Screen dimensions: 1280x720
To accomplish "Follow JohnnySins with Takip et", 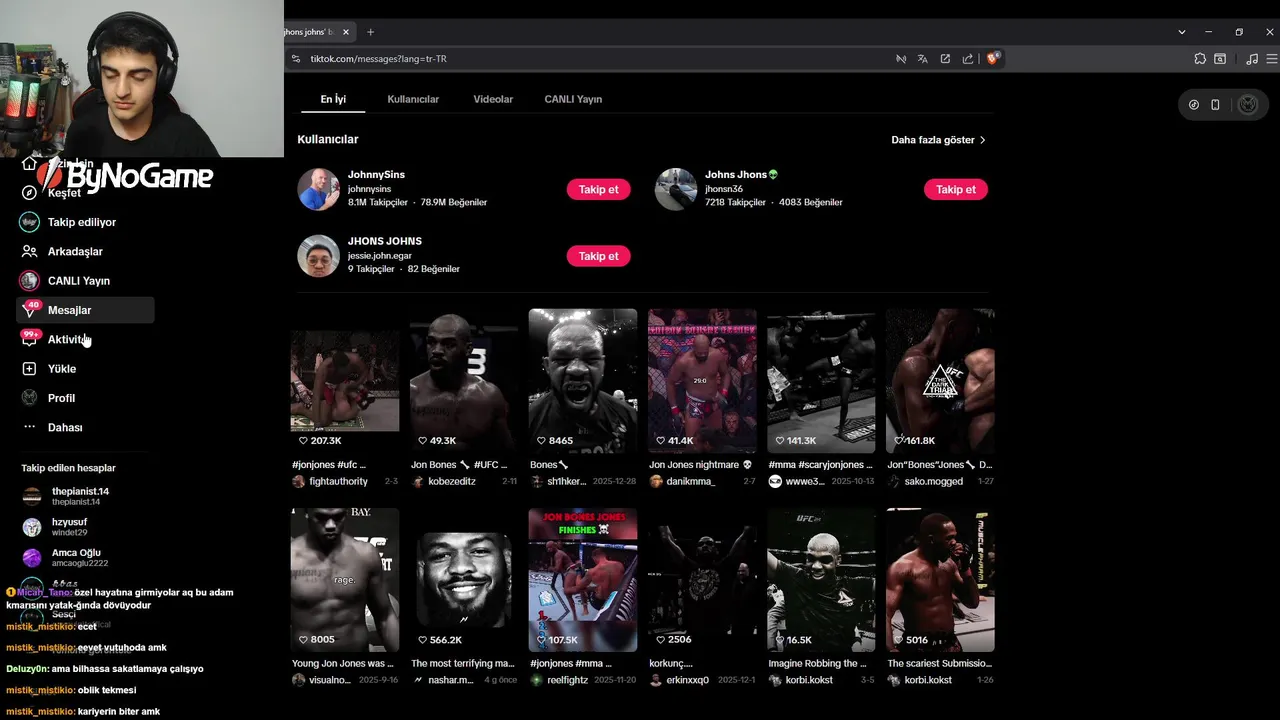I will click(599, 189).
